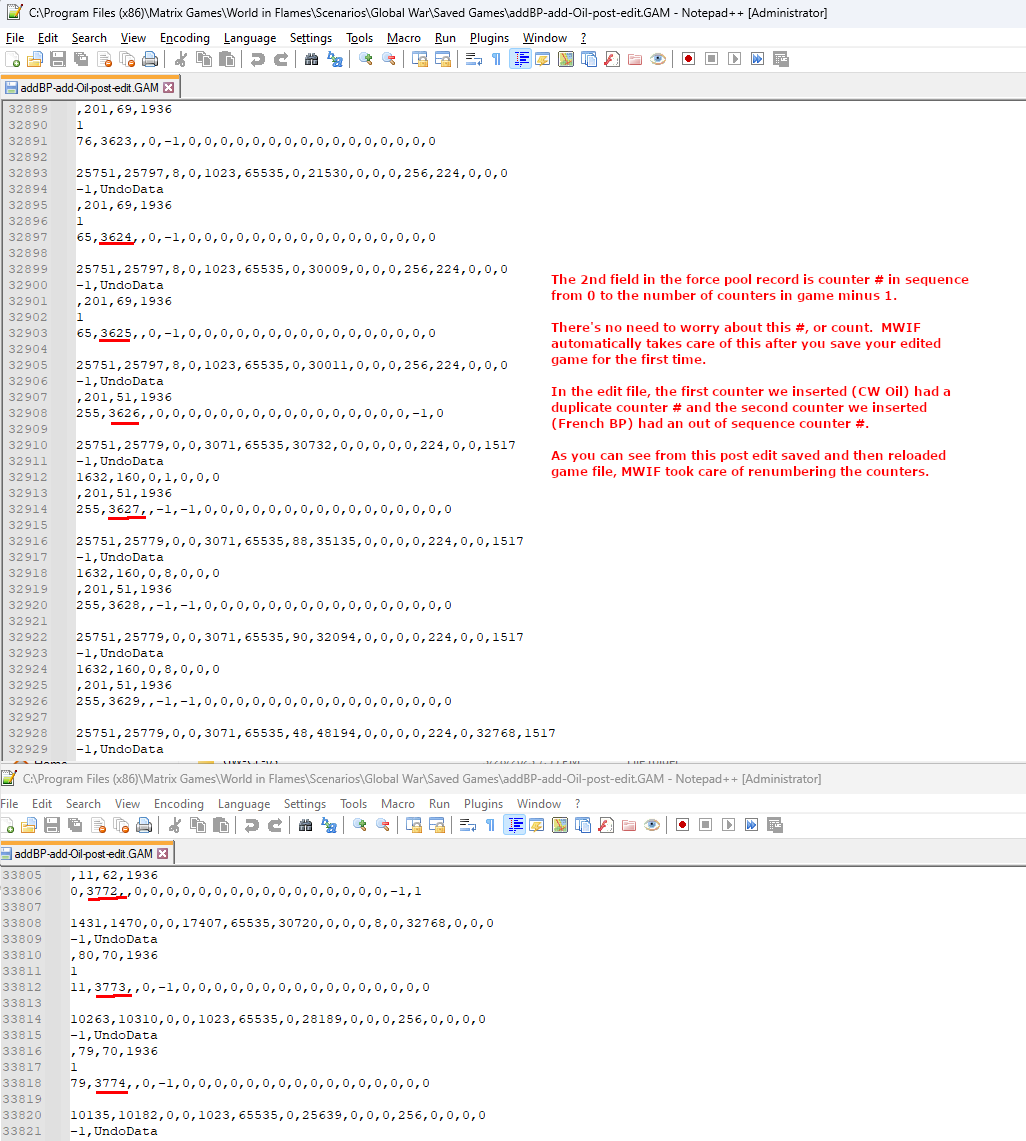
Task: Click Print icon in lower window toolbar
Action: point(144,825)
